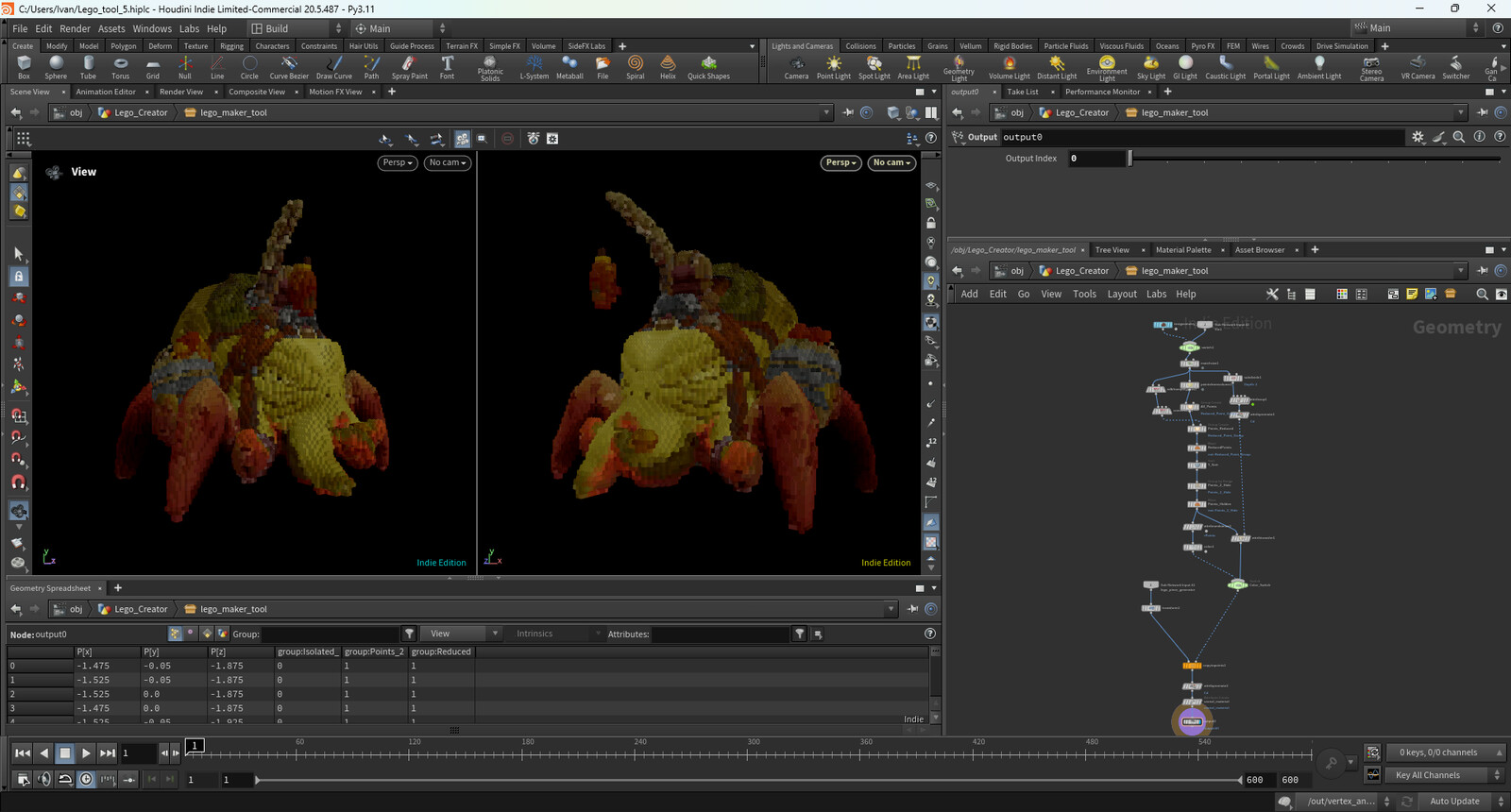The width and height of the screenshot is (1511, 812).
Task: Add a Null object from the shelf
Action: (x=184, y=67)
